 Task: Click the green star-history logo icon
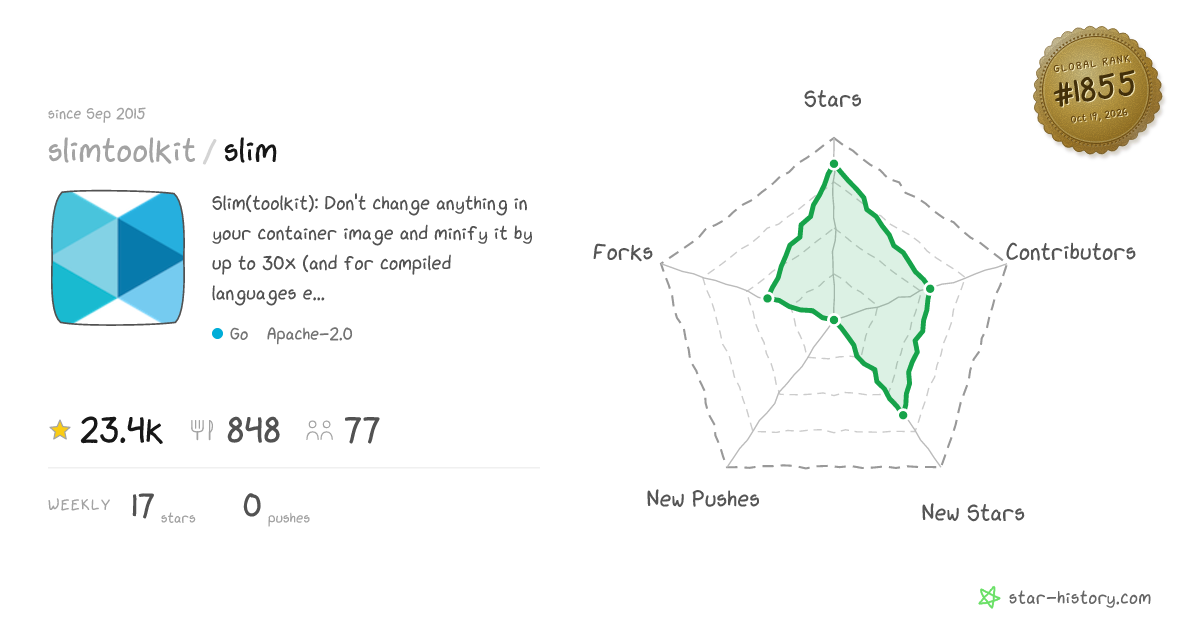point(989,598)
